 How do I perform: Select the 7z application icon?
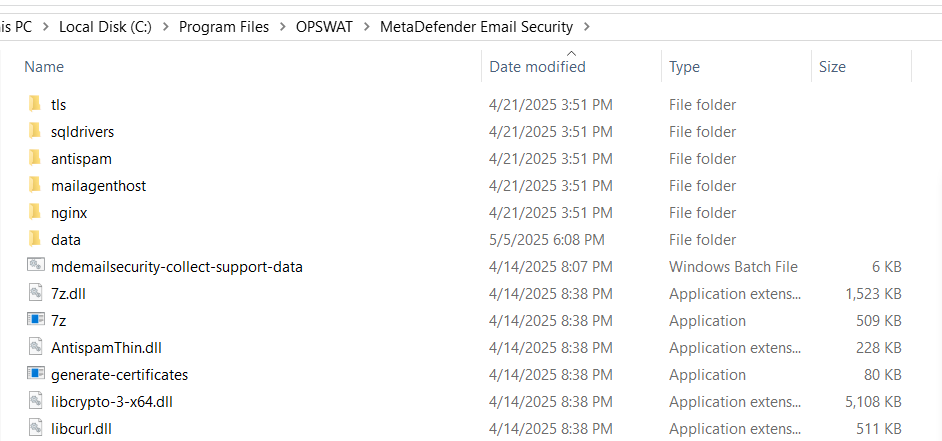(36, 319)
